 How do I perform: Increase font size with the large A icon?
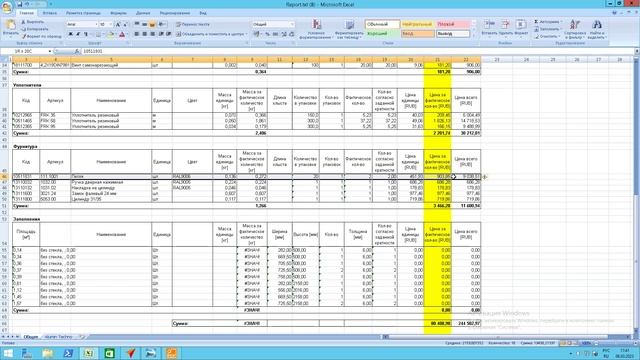coord(118,24)
